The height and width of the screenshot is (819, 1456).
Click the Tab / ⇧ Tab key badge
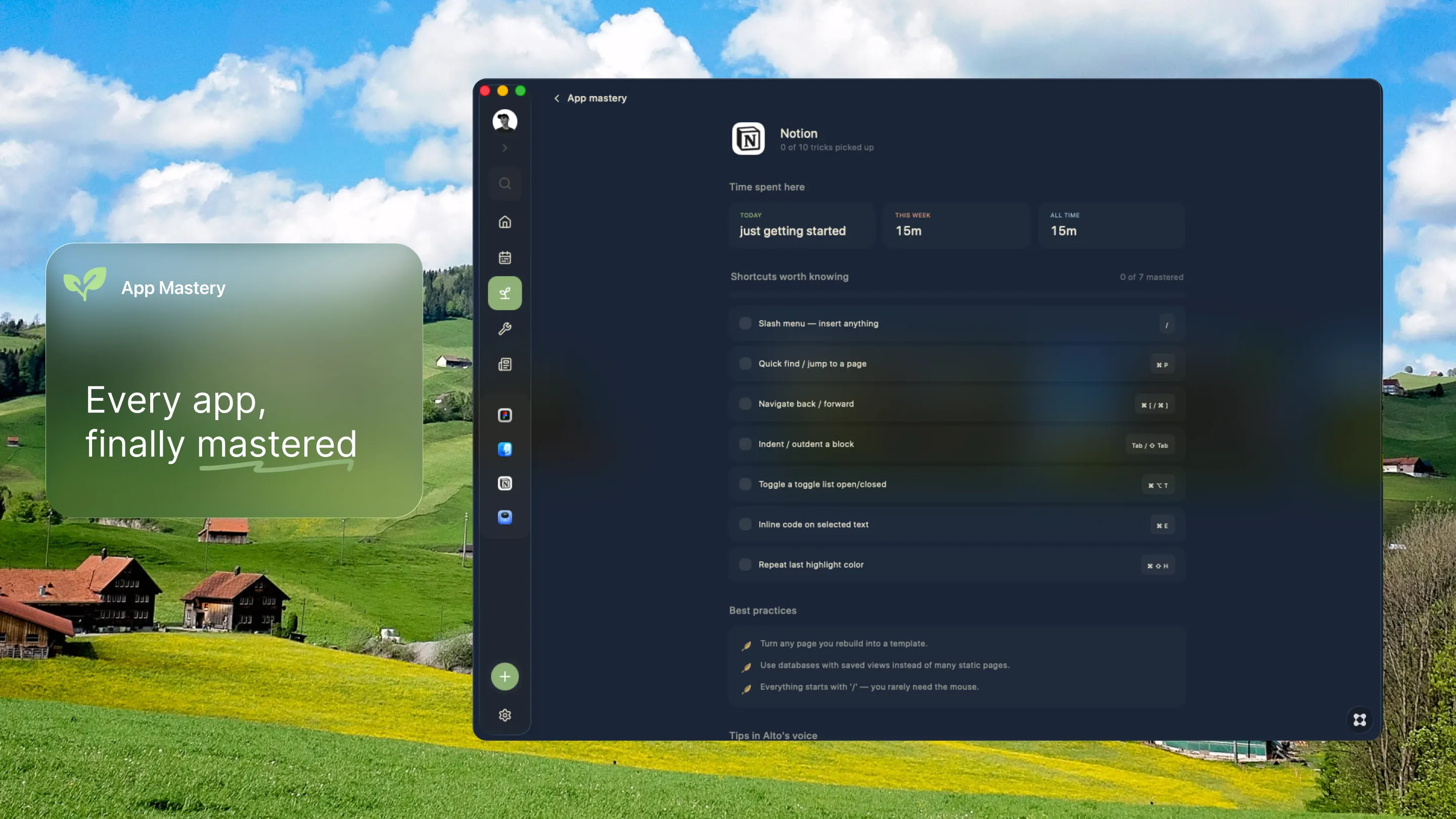tap(1150, 444)
